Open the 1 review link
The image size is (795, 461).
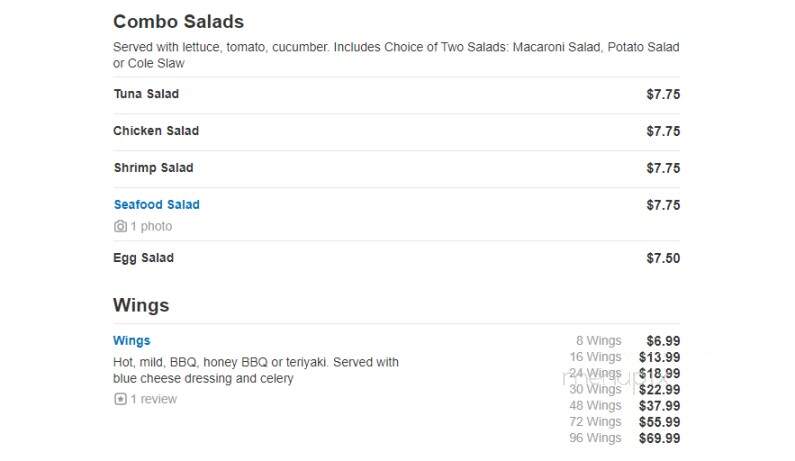[154, 399]
